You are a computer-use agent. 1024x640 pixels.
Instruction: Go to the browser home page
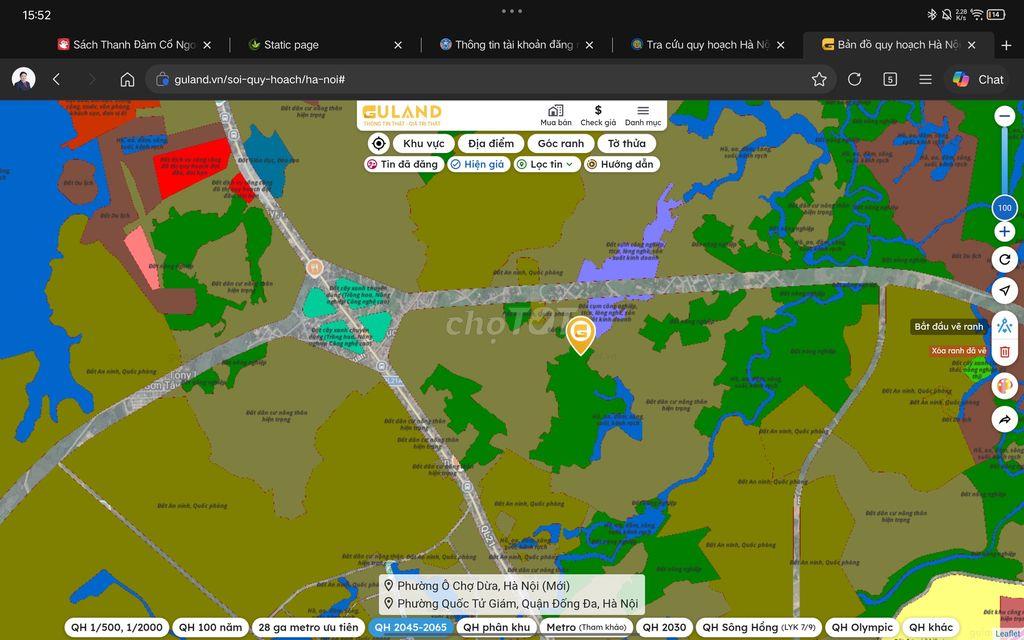click(127, 80)
